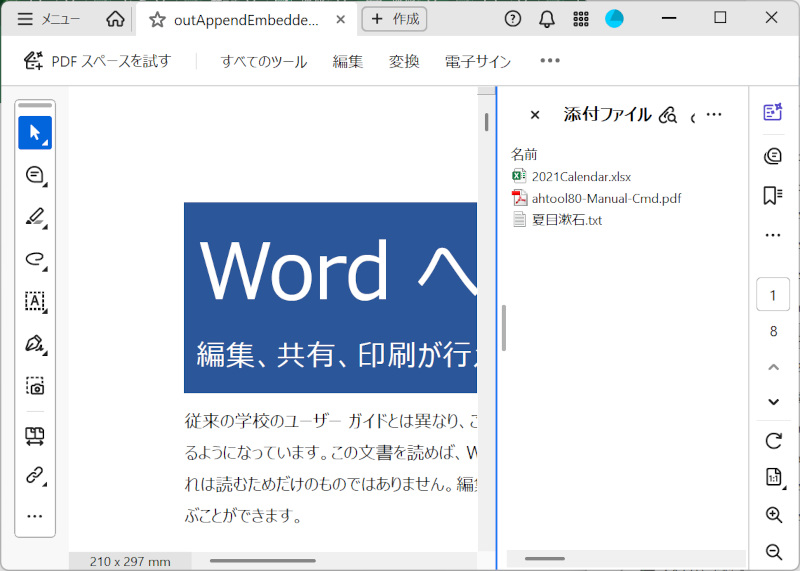Open the comments panel icon

coord(773,156)
